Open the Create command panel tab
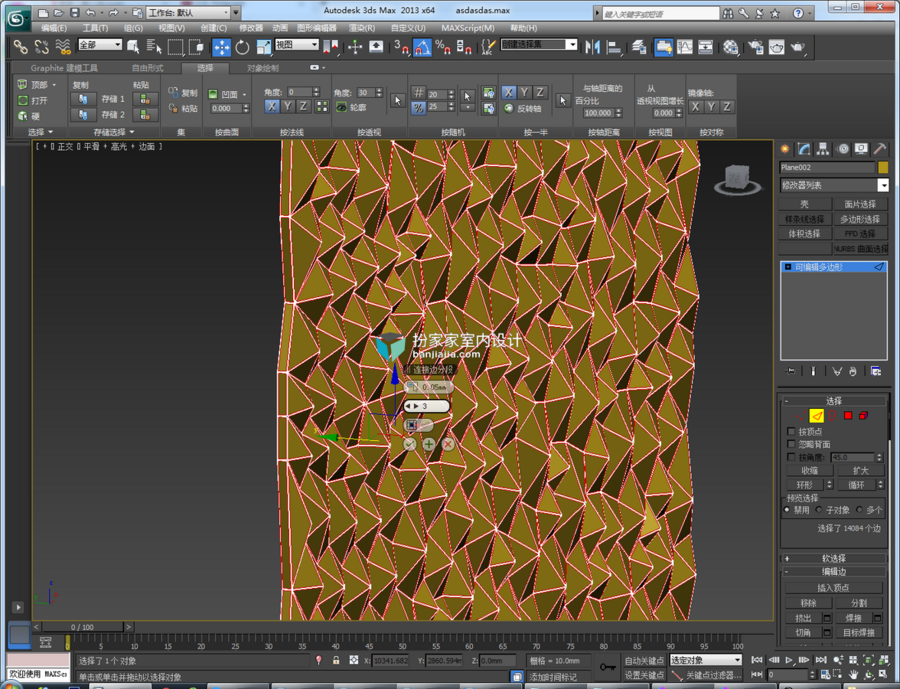900x689 pixels. tap(785, 149)
